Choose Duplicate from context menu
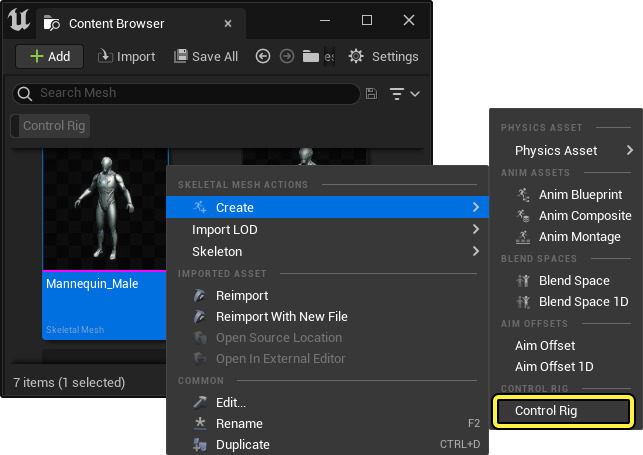Viewport: 643px width, 455px height. 327,444
